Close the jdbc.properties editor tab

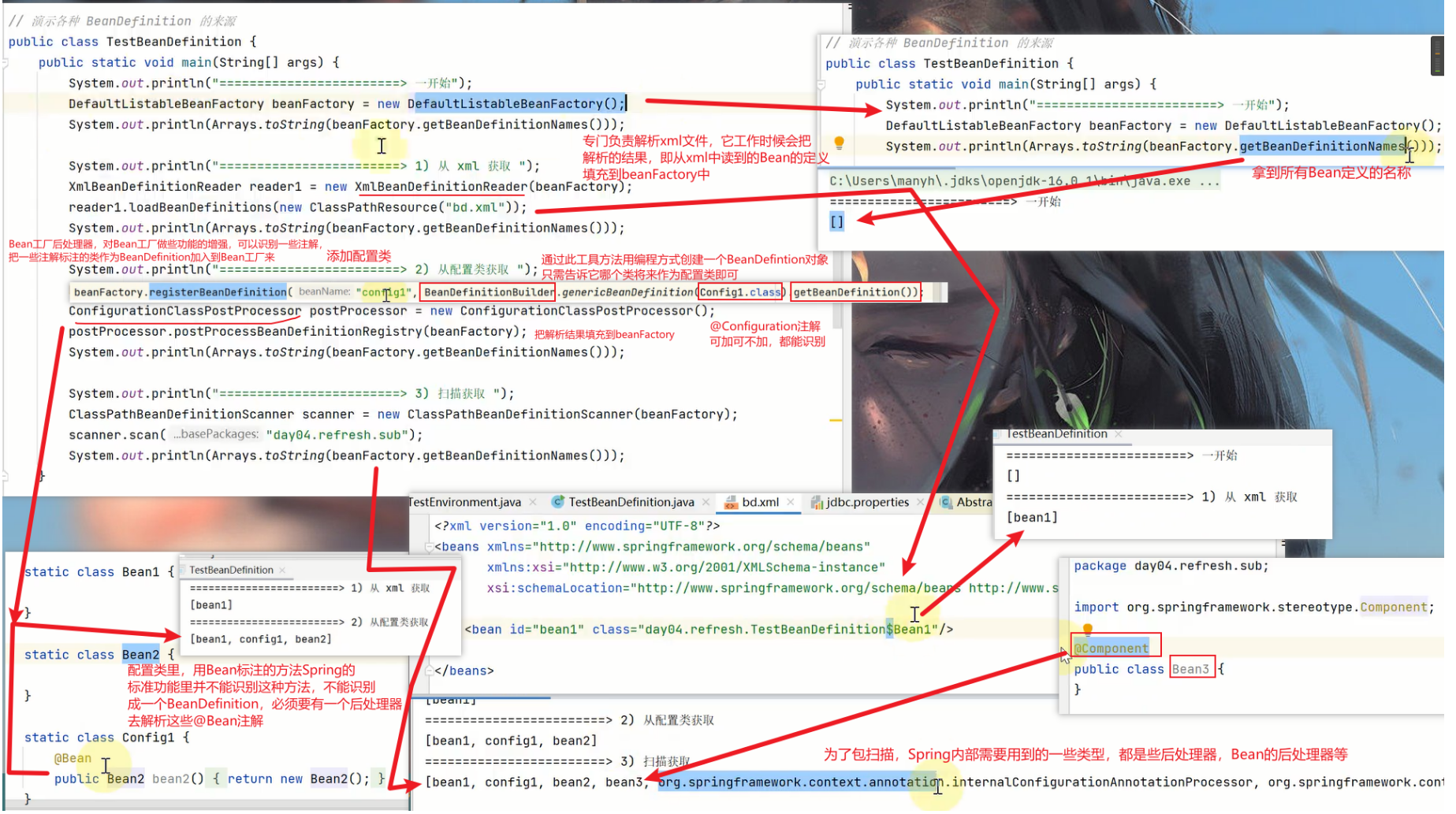(920, 503)
